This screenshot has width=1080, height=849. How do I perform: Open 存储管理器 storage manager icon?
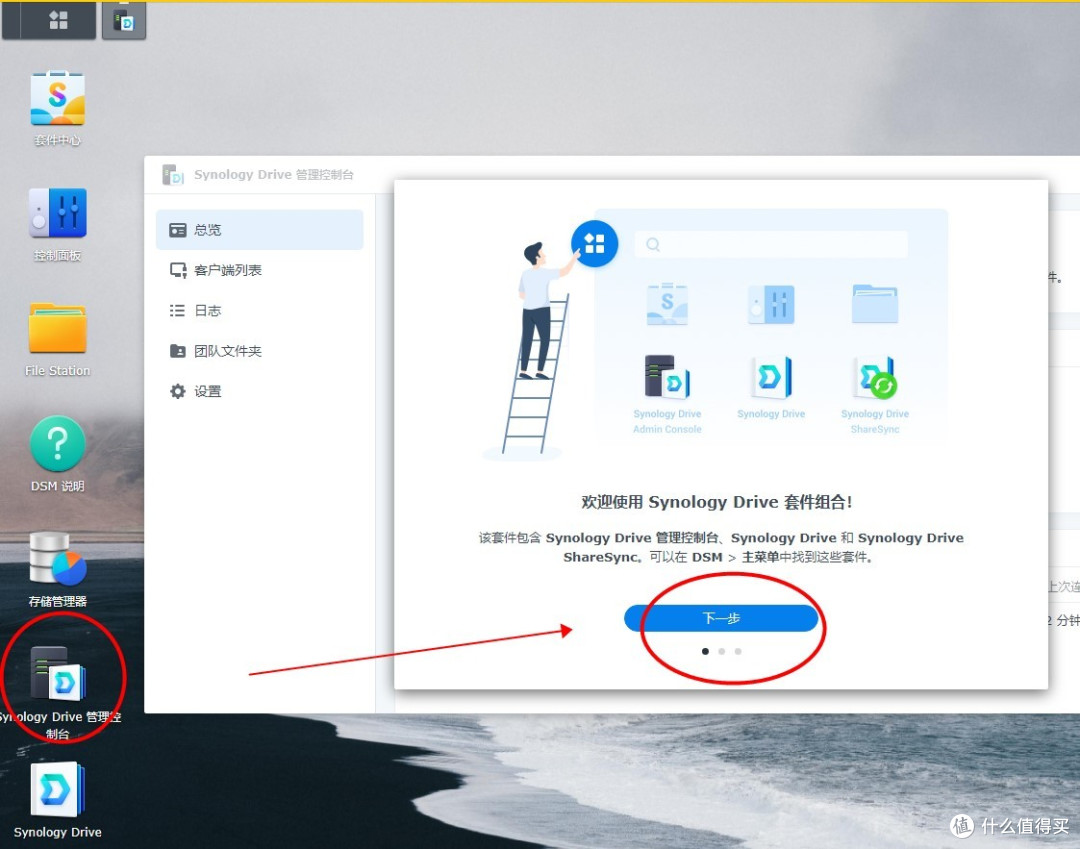[x=57, y=560]
